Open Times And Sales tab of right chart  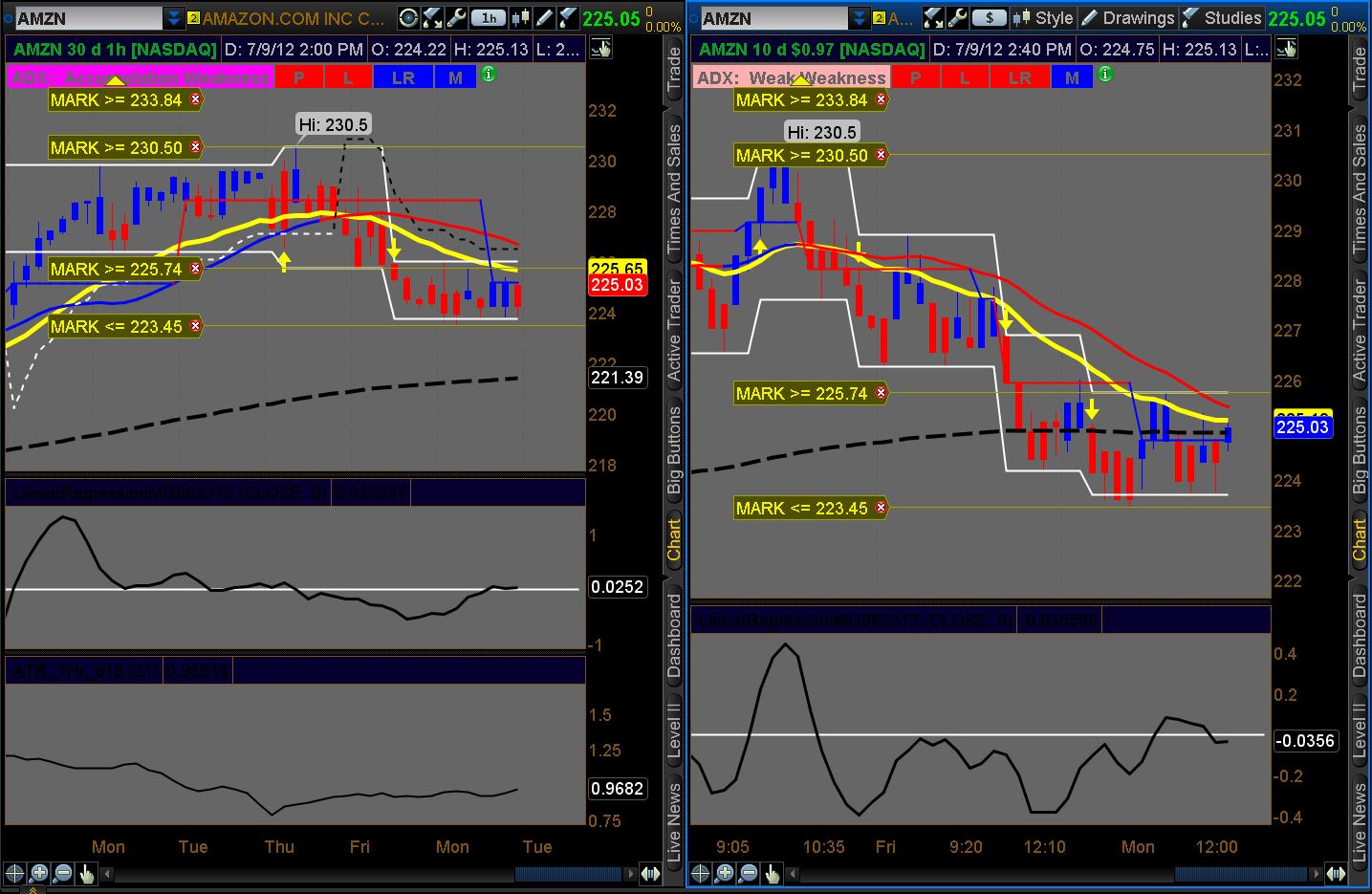point(1360,188)
